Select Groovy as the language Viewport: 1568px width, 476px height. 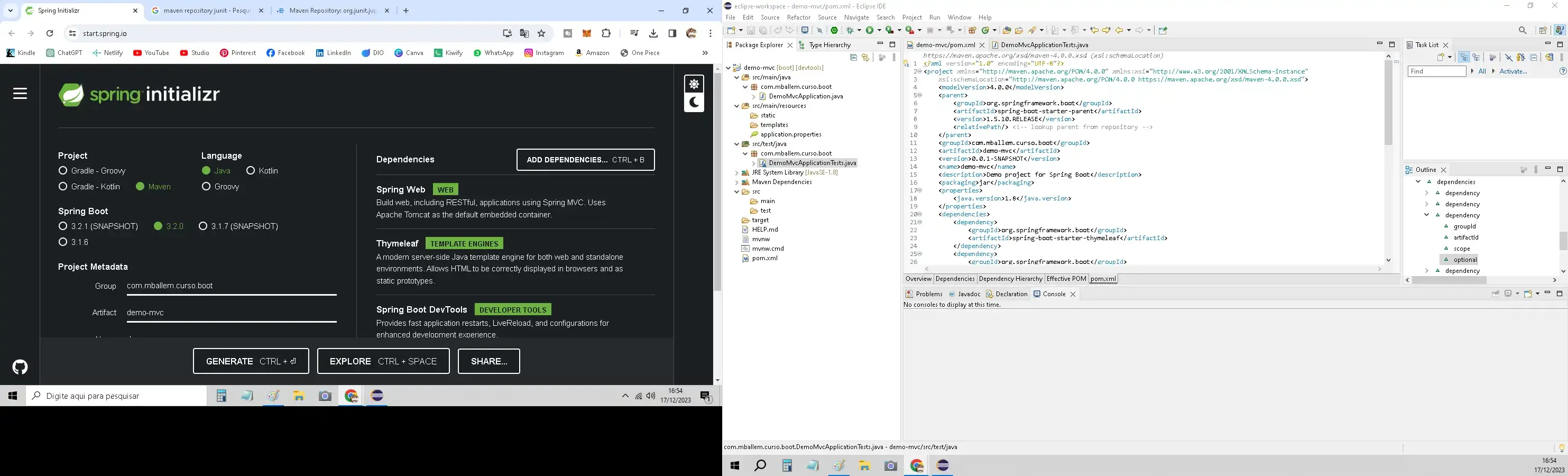[220, 187]
